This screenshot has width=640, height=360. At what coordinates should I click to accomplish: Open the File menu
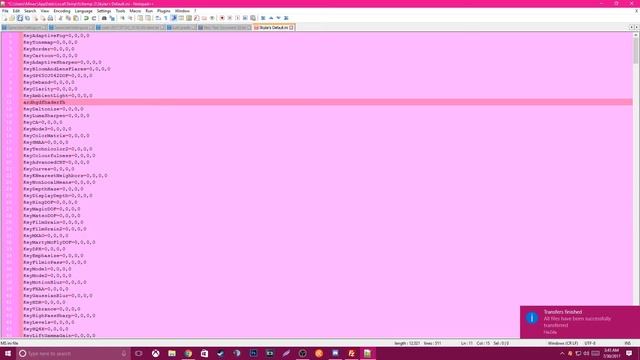coord(5,11)
